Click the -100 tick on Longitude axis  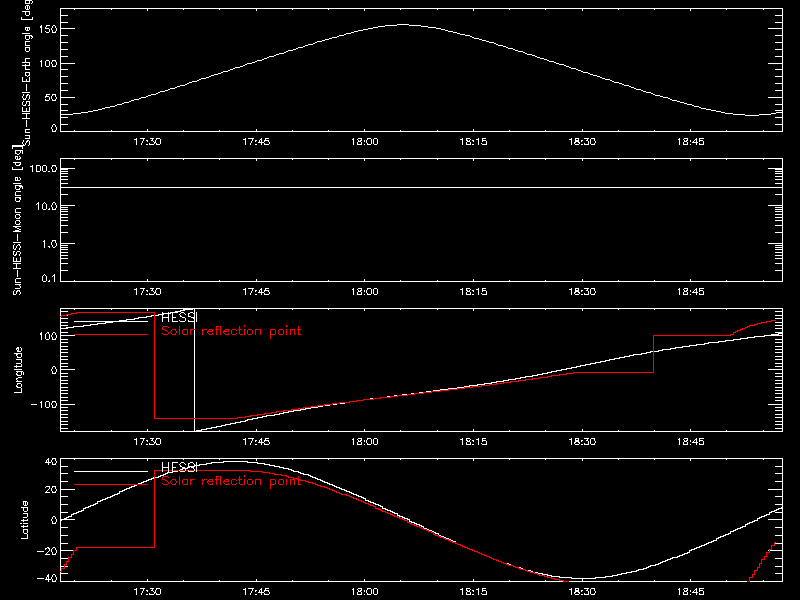pyautogui.click(x=44, y=404)
